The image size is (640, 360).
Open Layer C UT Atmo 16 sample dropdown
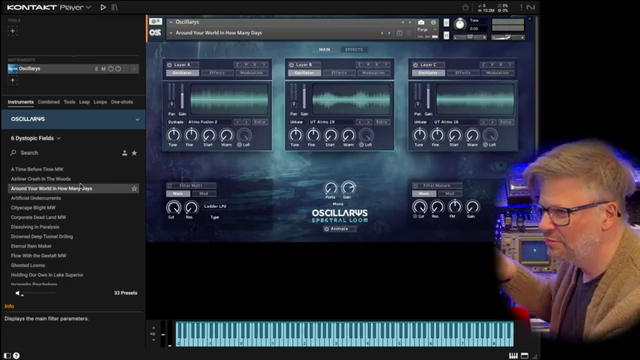point(455,122)
